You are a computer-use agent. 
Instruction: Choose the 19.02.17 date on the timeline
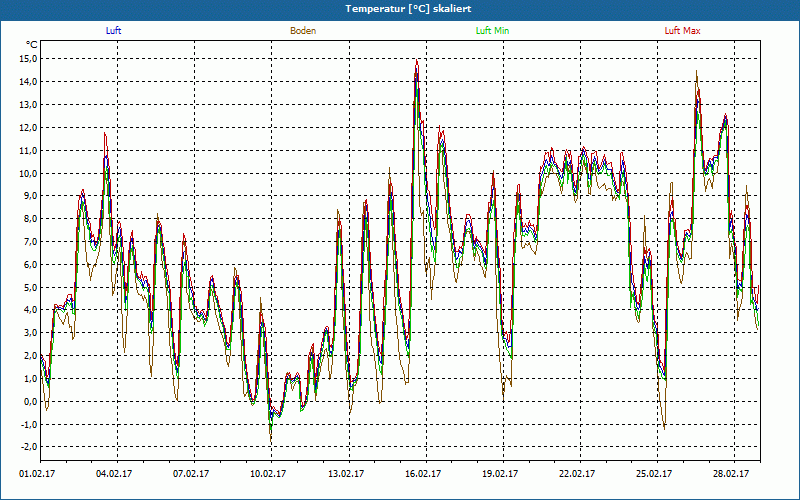pos(499,475)
